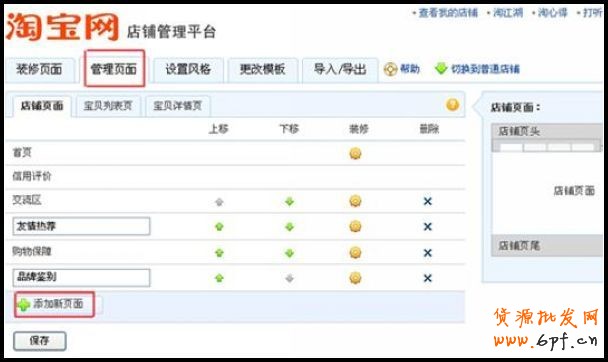
Task: Open the 设置风格 tab
Action: point(188,70)
